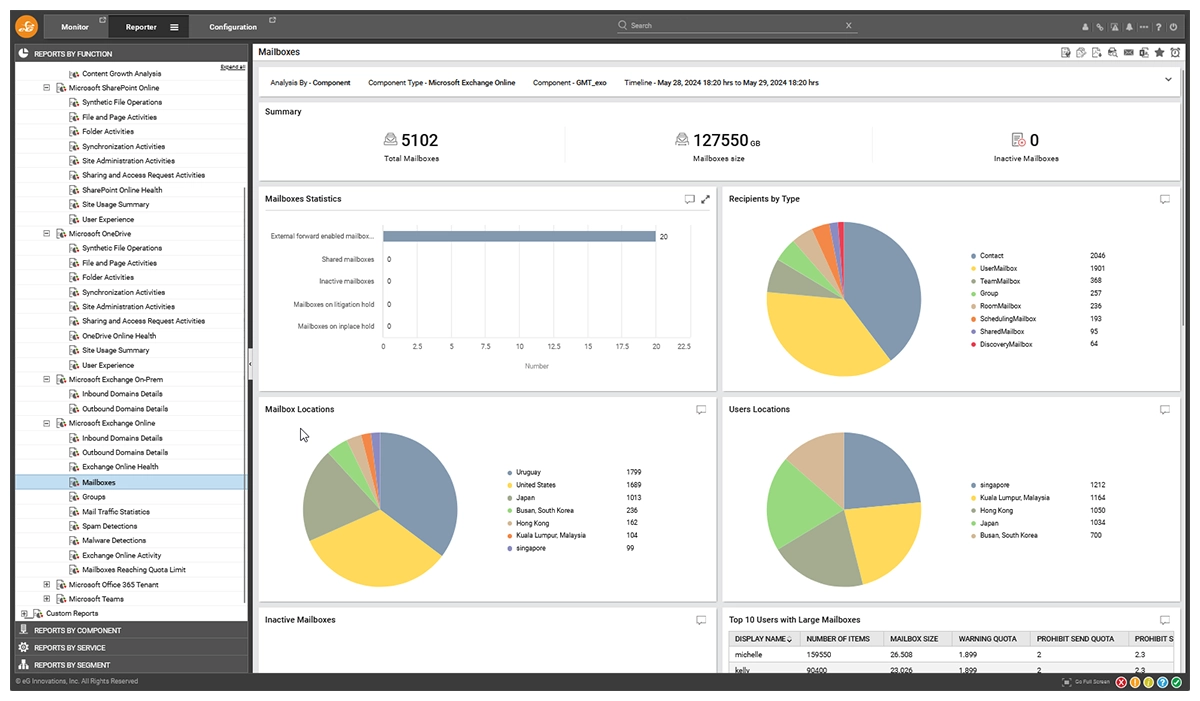
Task: Click the External forward enabled mailbox bar
Action: 519,237
